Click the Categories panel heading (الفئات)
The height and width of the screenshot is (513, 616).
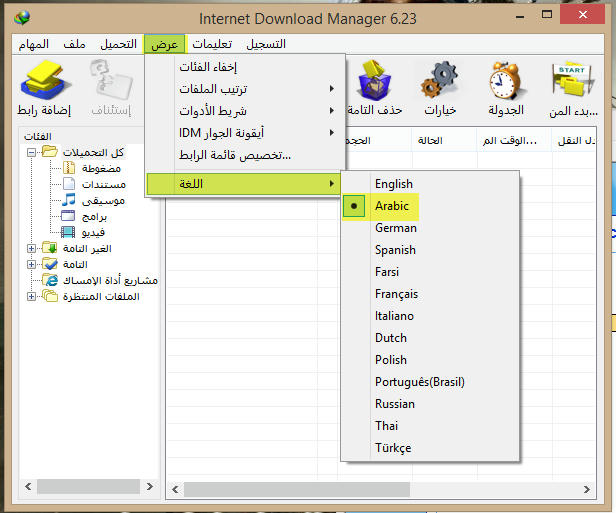[38, 136]
